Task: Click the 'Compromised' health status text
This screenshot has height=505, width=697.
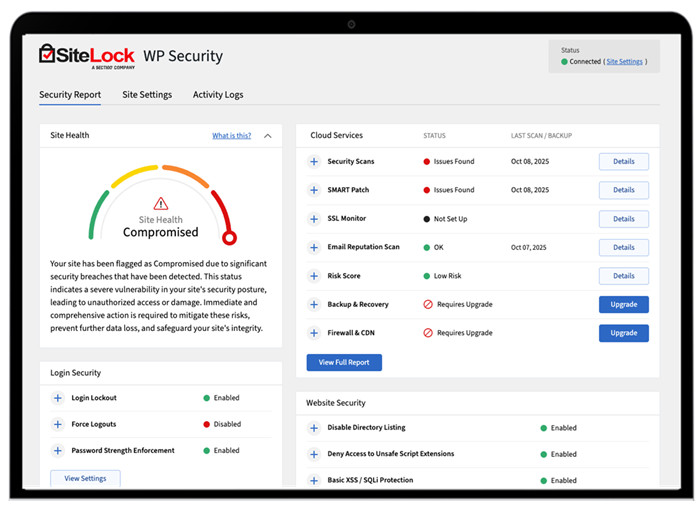Action: 160,232
